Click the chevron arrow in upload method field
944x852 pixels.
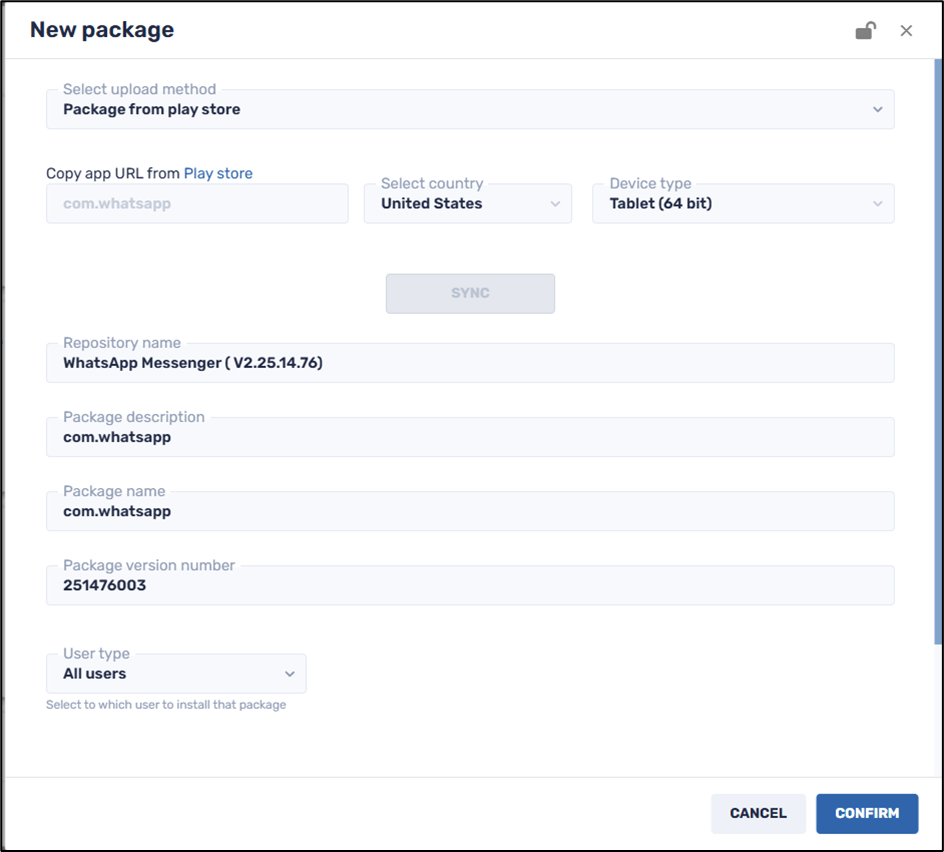click(x=877, y=109)
